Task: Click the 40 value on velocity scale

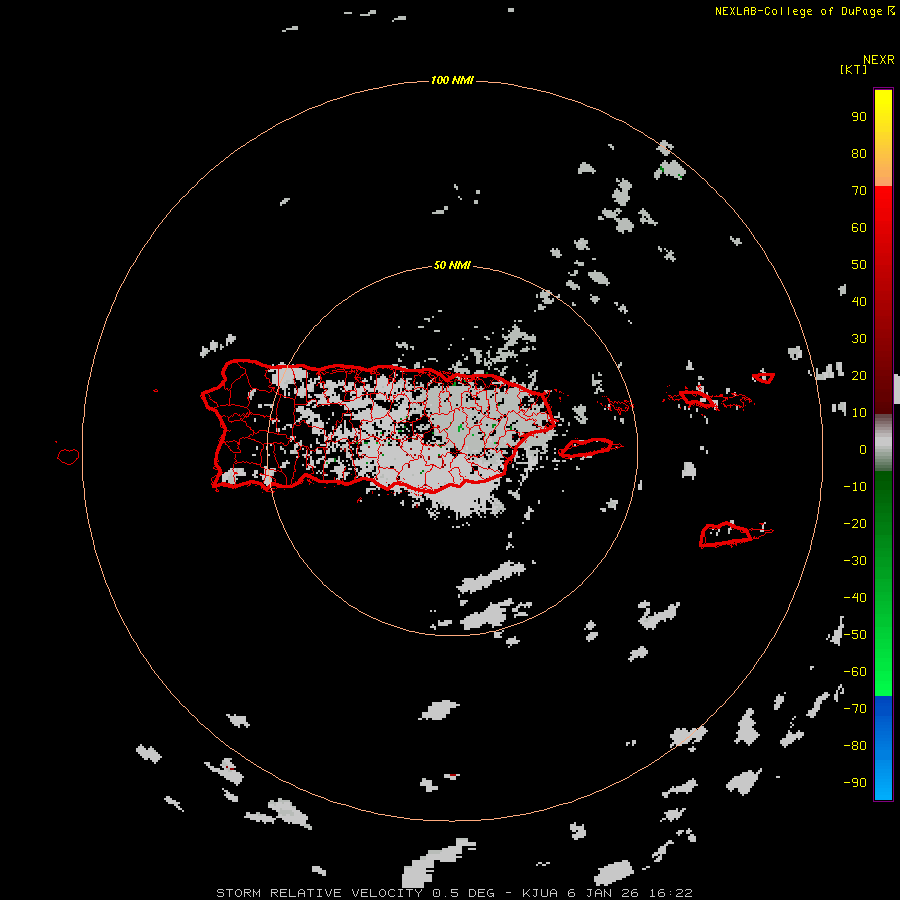Action: point(859,301)
